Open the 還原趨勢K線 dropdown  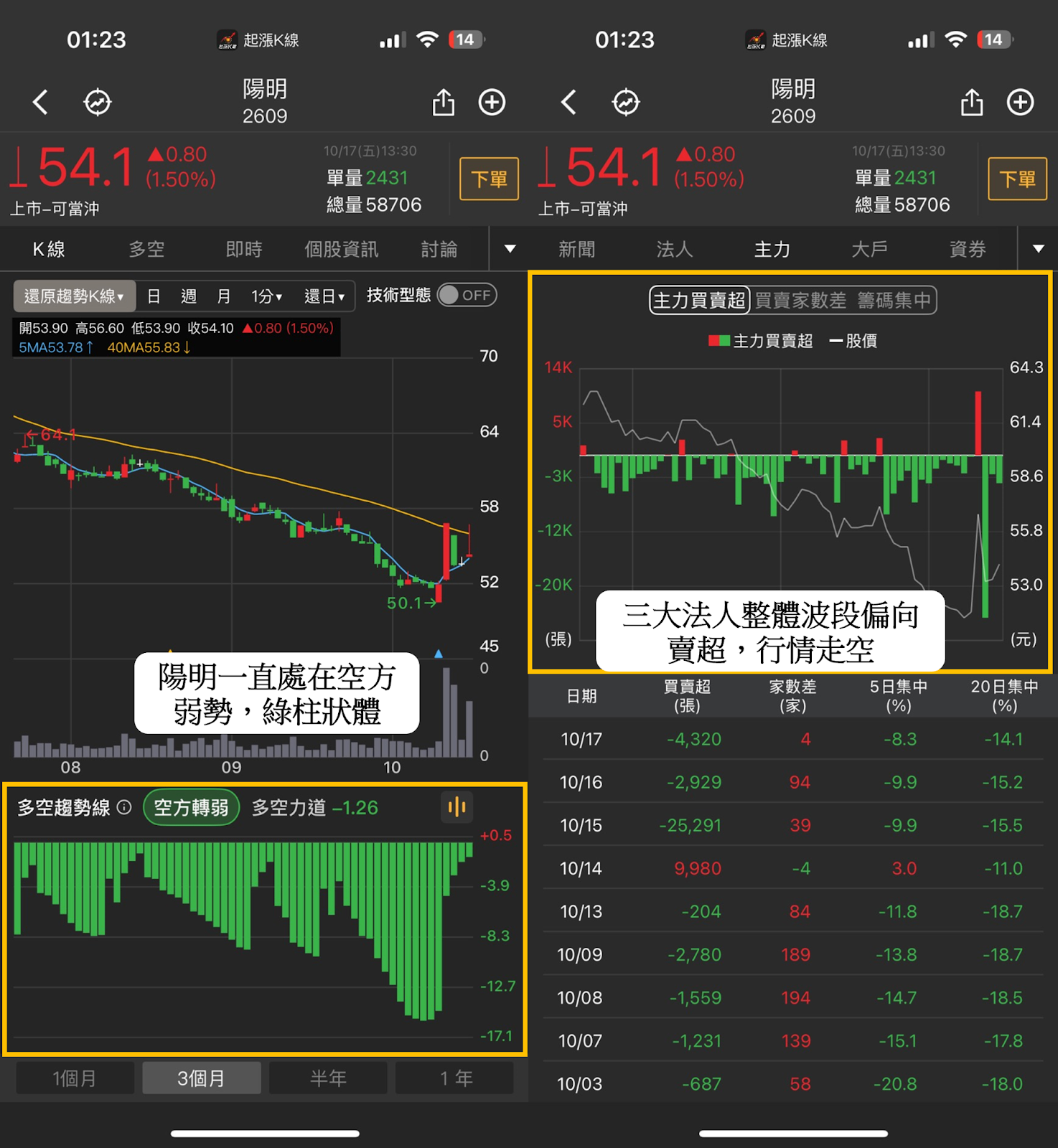tap(75, 296)
